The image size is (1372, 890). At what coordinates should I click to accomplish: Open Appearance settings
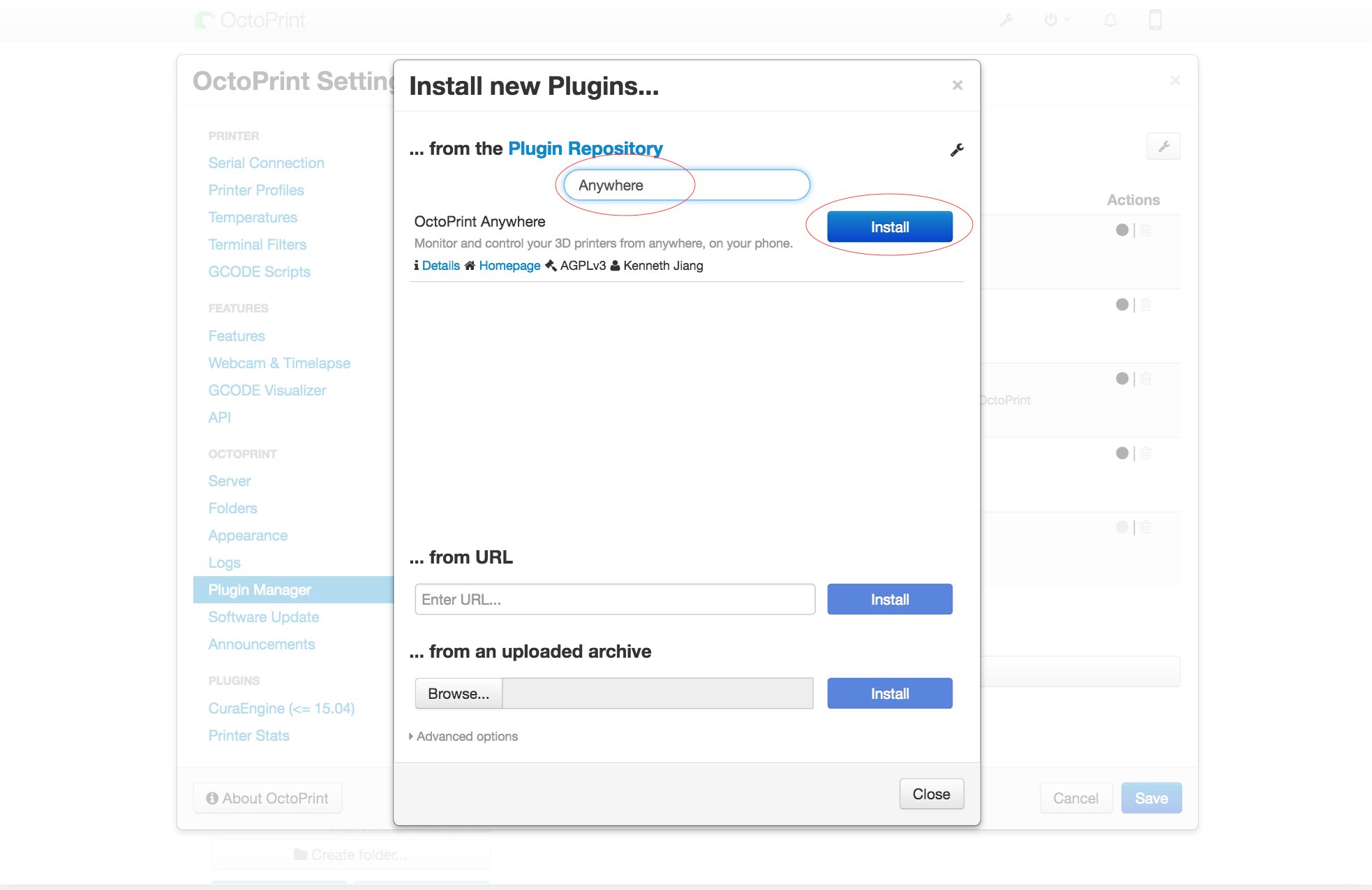pyautogui.click(x=248, y=535)
